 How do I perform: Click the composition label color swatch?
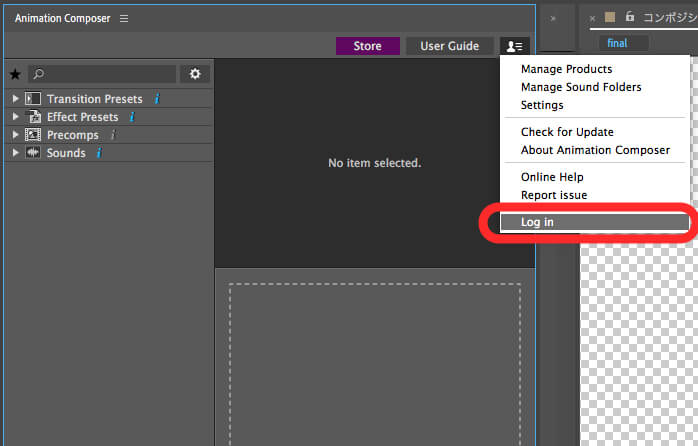pos(610,17)
